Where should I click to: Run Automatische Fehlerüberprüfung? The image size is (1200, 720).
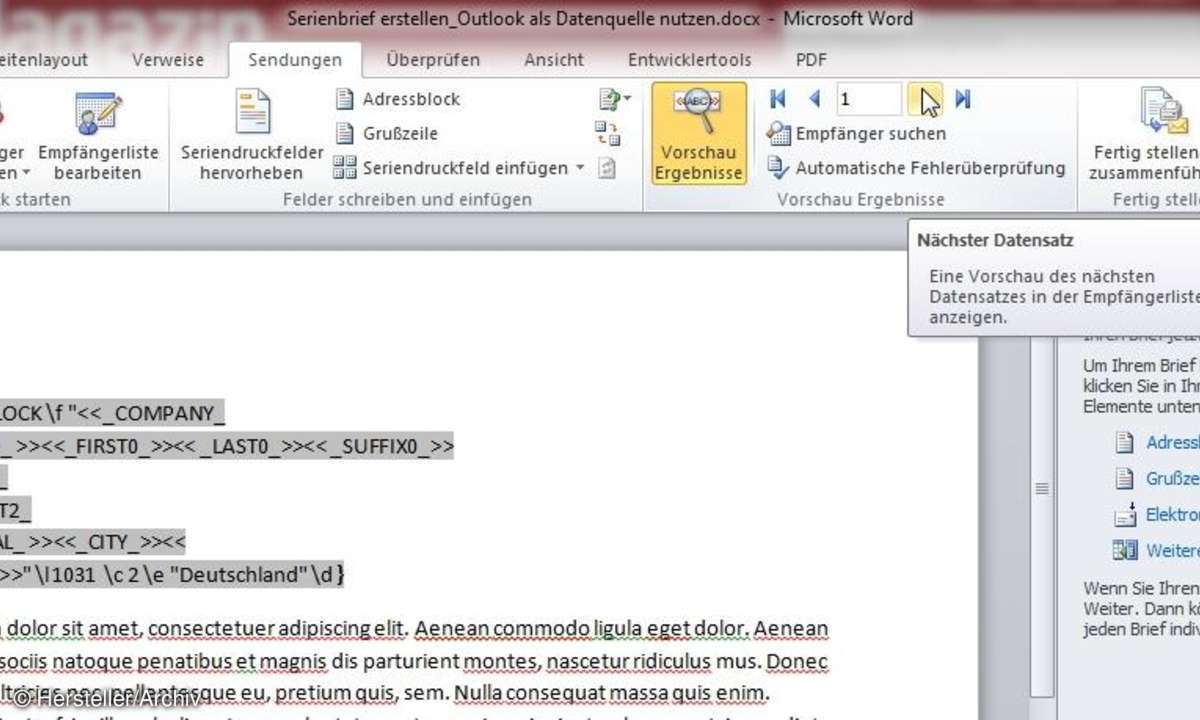click(x=916, y=168)
